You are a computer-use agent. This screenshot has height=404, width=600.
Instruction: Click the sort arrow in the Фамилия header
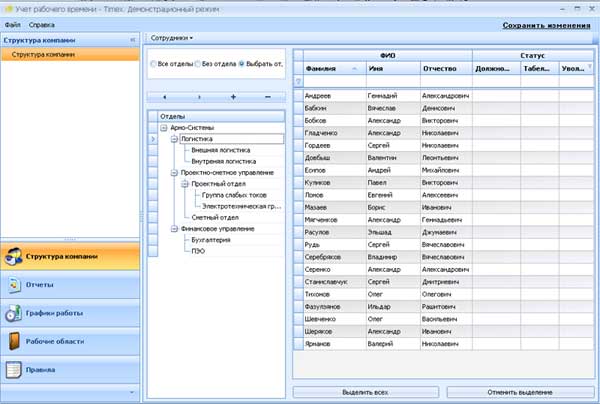(x=355, y=69)
